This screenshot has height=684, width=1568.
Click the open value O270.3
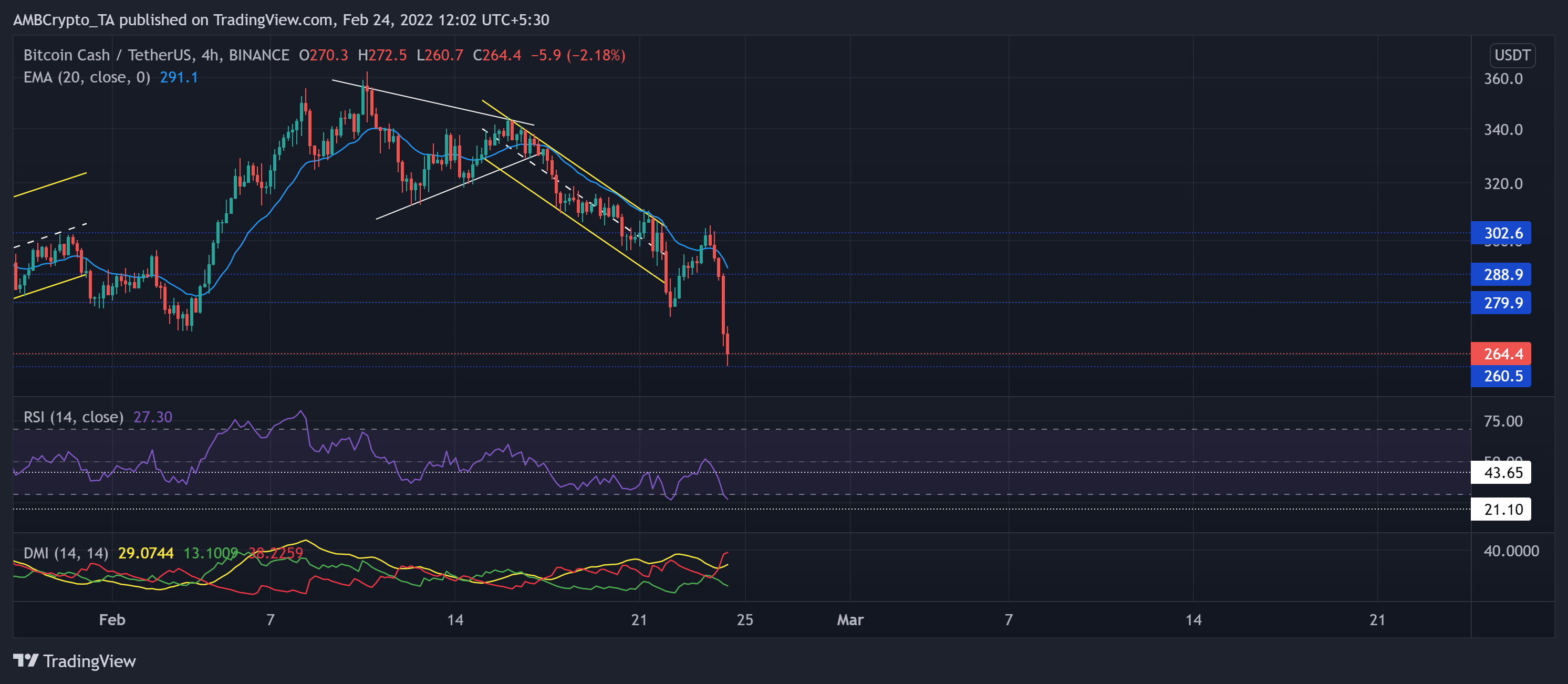click(323, 55)
